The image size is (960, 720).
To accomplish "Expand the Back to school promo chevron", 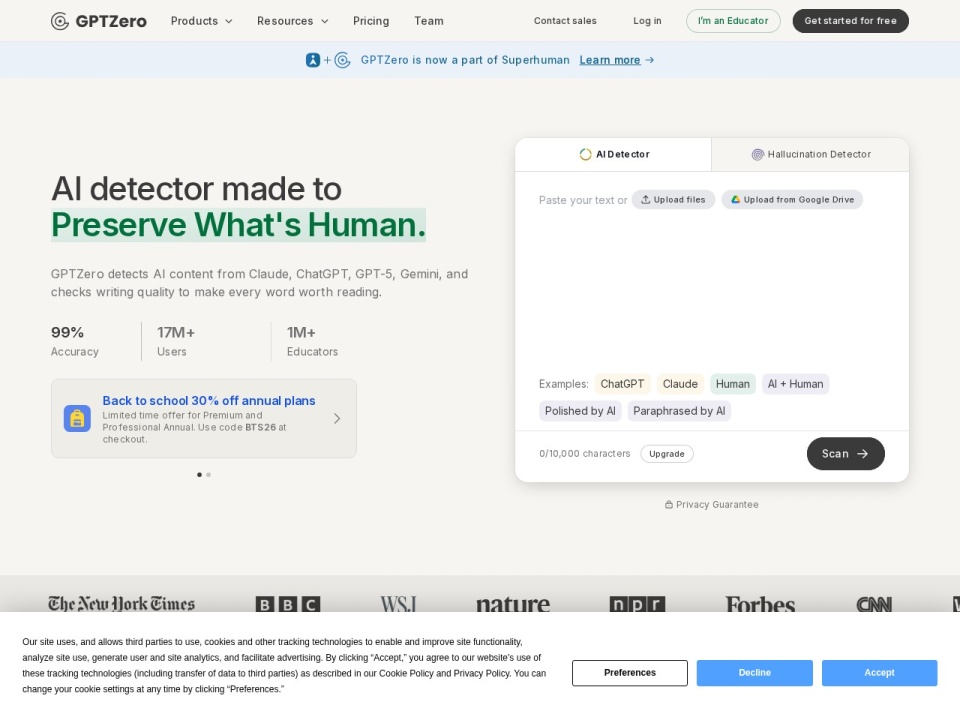I will click(337, 418).
